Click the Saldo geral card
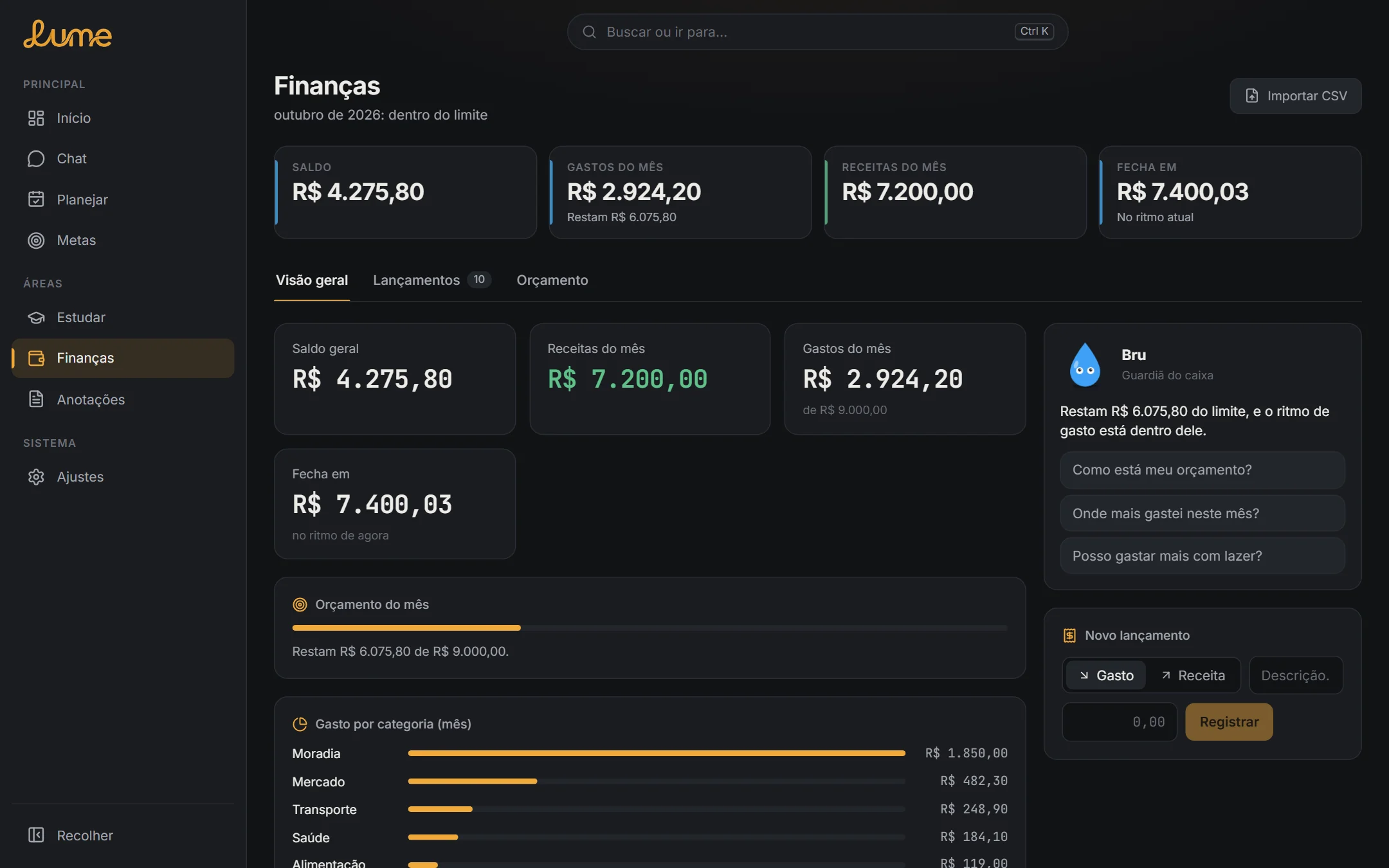Screen dimensions: 1389x868 coord(395,379)
